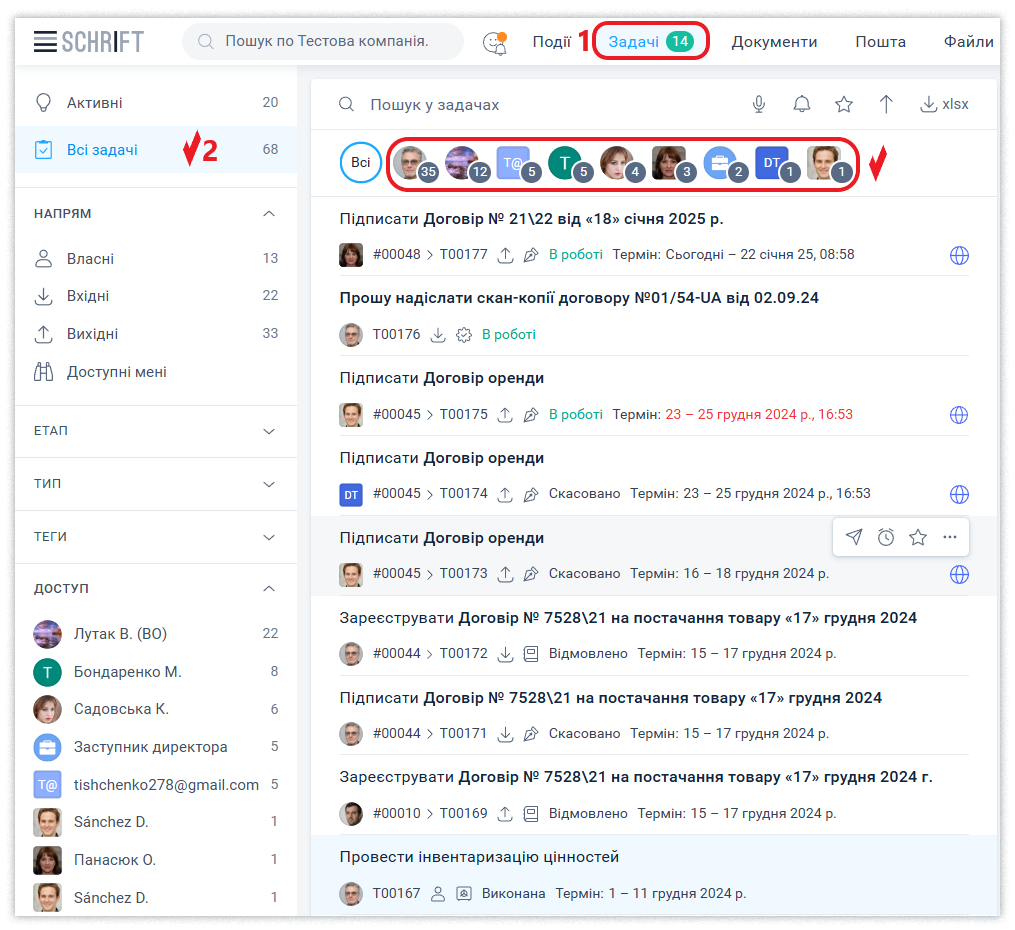Click the send icon in hover toolbar
The height and width of the screenshot is (930, 1015).
(853, 537)
